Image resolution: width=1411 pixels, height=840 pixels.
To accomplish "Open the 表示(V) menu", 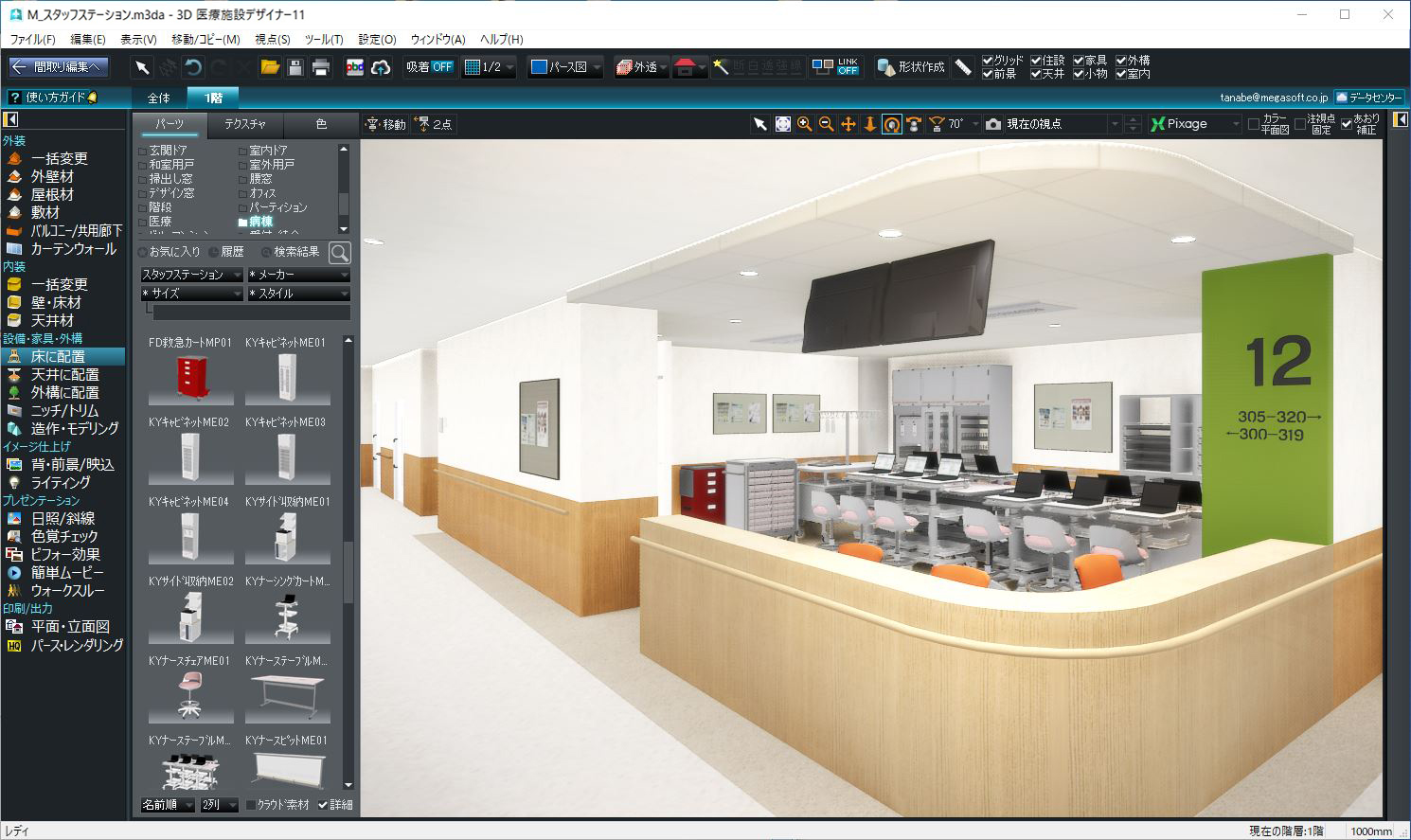I will coord(138,40).
